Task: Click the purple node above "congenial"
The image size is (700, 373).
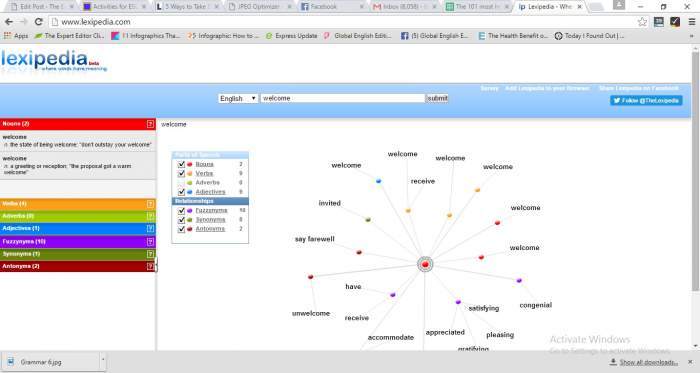Action: [x=519, y=281]
